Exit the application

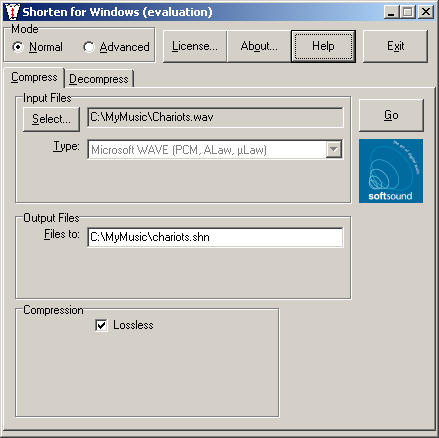click(395, 46)
